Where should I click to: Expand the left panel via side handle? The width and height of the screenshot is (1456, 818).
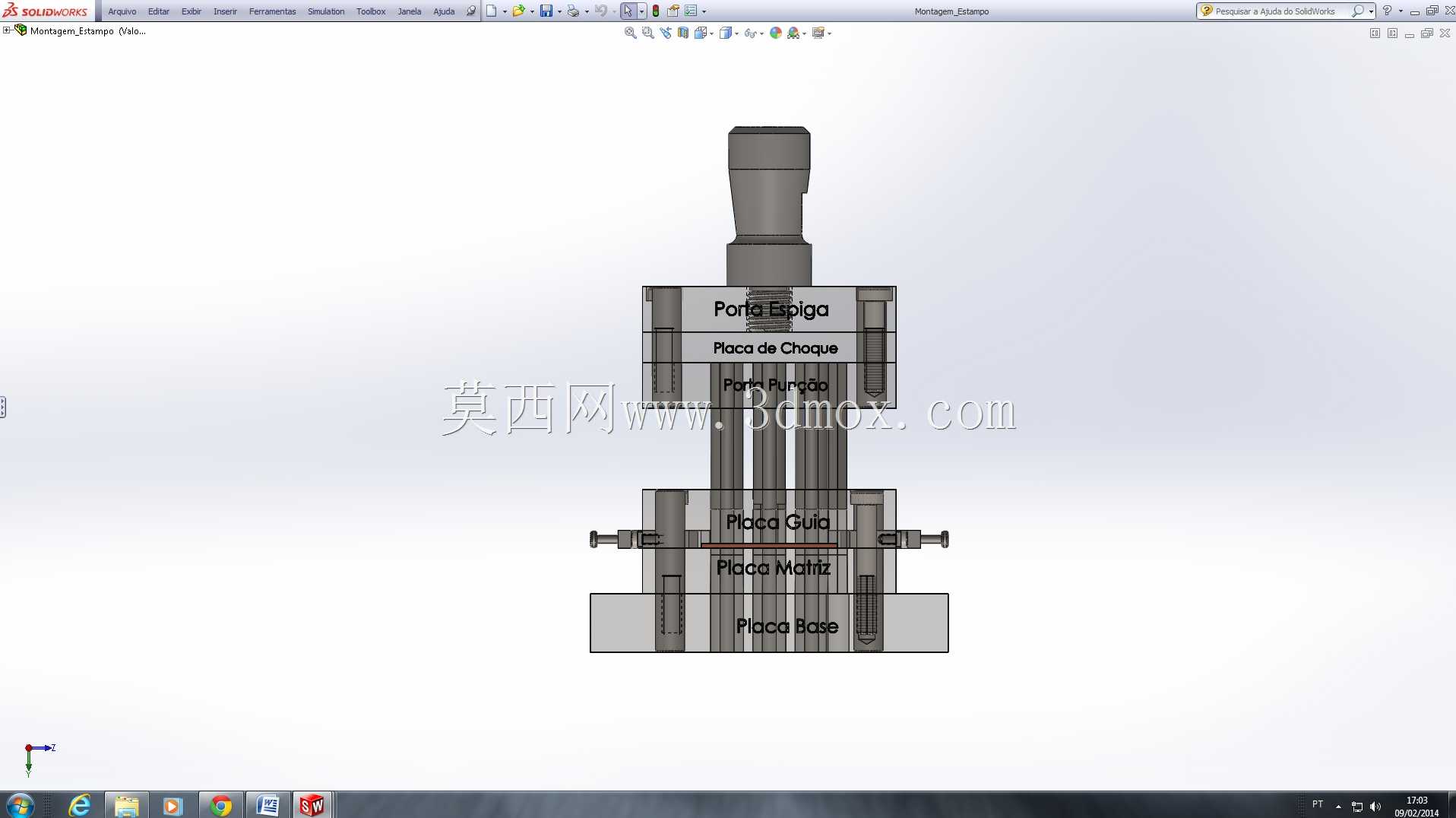3,407
